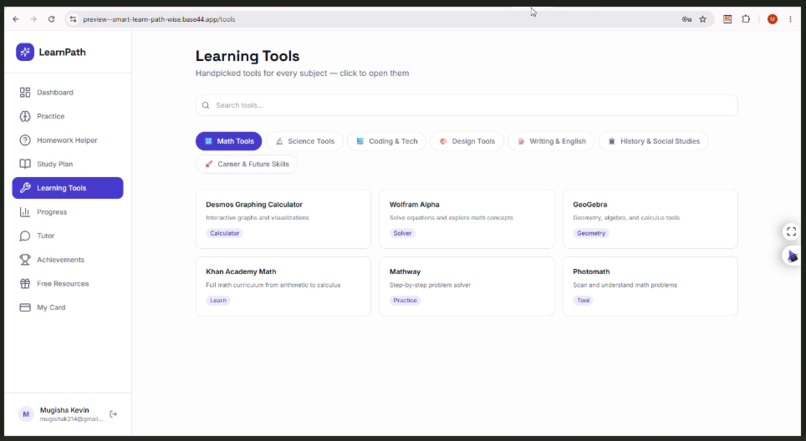Click the floating blue widget icon below fullscreen
Image resolution: width=806 pixels, height=441 pixels.
pos(792,255)
